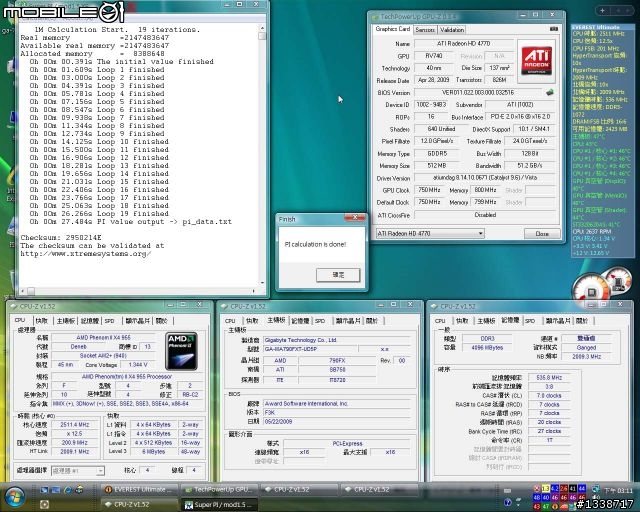Image resolution: width=640 pixels, height=512 pixels.
Task: Click the 'RV740' GPU field
Action: click(434, 56)
